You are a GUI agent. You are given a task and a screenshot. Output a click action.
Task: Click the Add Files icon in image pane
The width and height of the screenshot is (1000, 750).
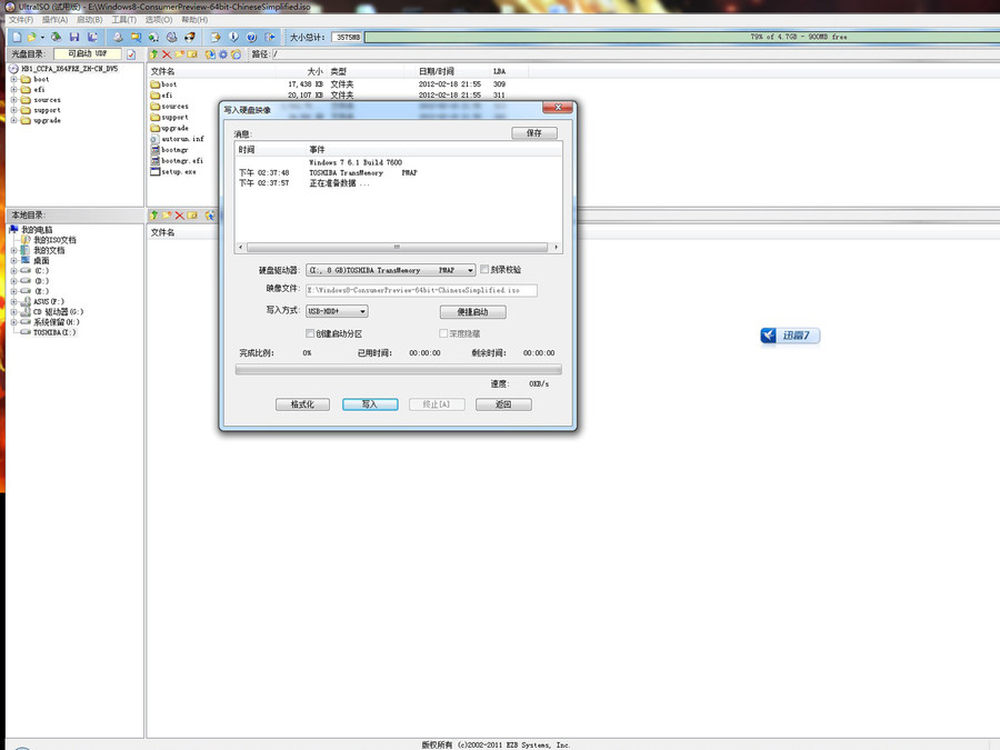(x=210, y=54)
